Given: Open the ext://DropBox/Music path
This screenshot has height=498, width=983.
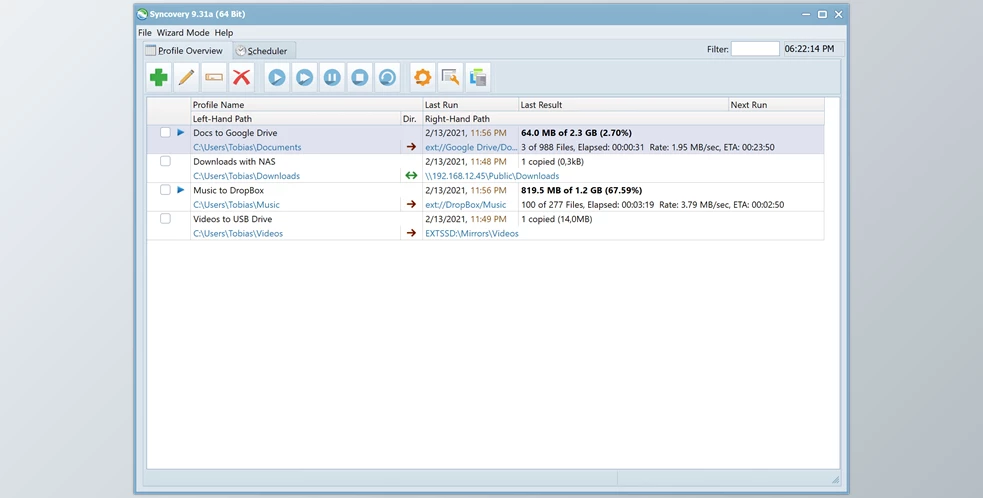Looking at the screenshot, I should 466,204.
